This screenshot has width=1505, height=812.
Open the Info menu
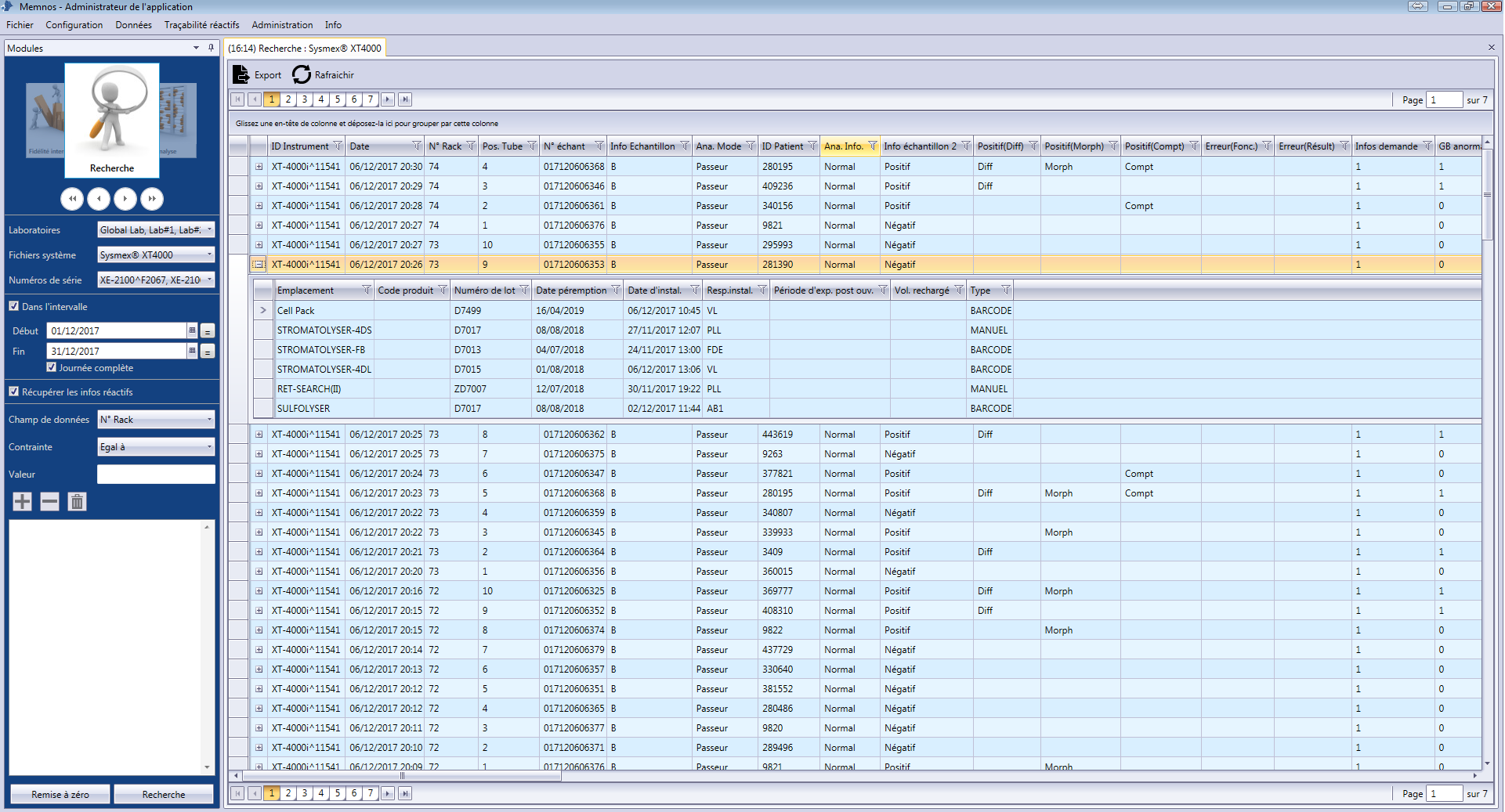pyautogui.click(x=334, y=25)
